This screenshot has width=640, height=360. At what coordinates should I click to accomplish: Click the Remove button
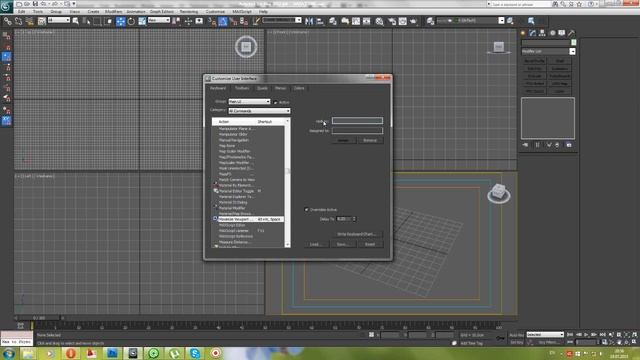(x=370, y=140)
